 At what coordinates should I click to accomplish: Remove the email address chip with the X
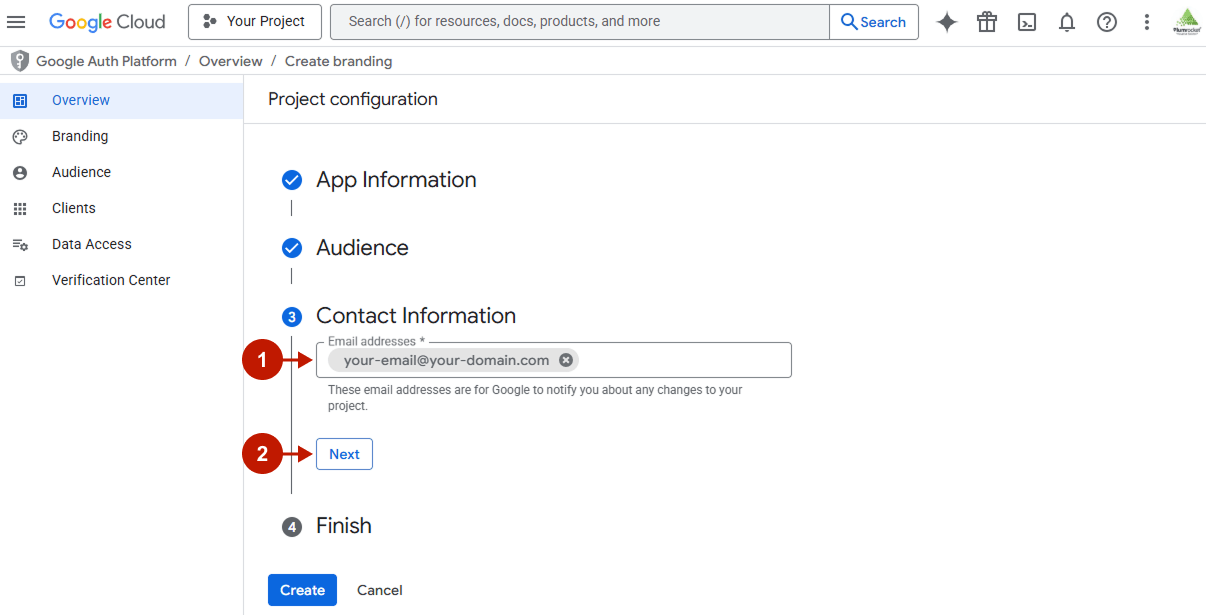pos(566,359)
